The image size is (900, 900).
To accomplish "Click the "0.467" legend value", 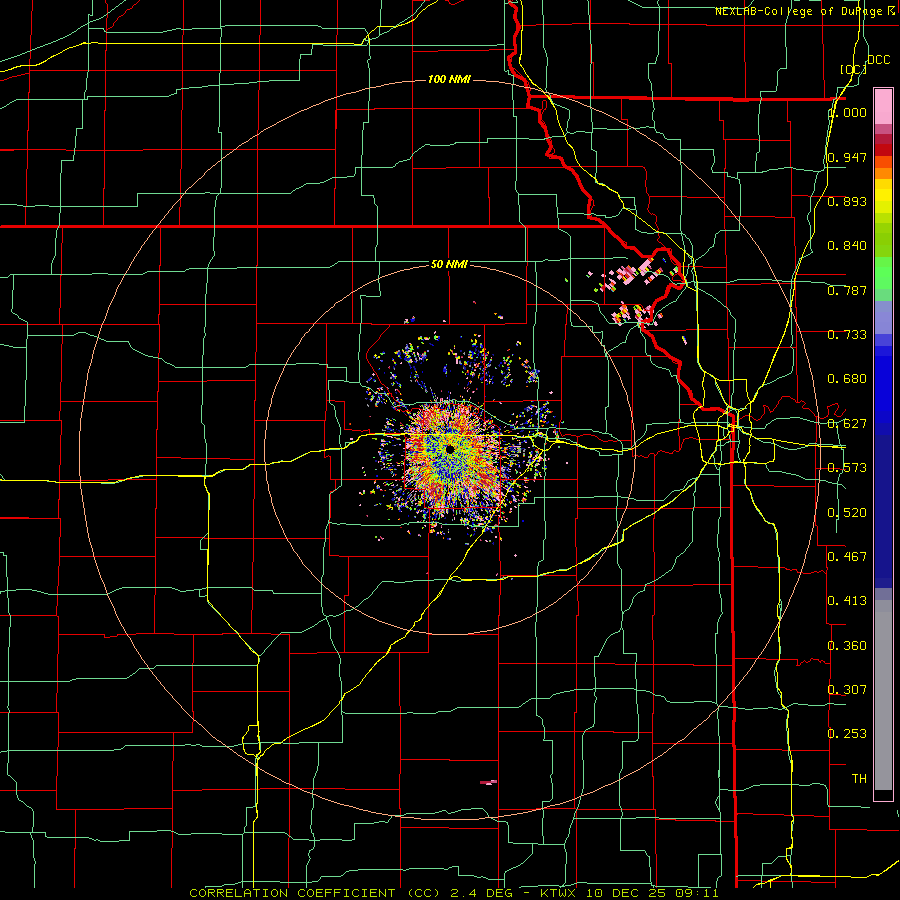I will tap(847, 557).
